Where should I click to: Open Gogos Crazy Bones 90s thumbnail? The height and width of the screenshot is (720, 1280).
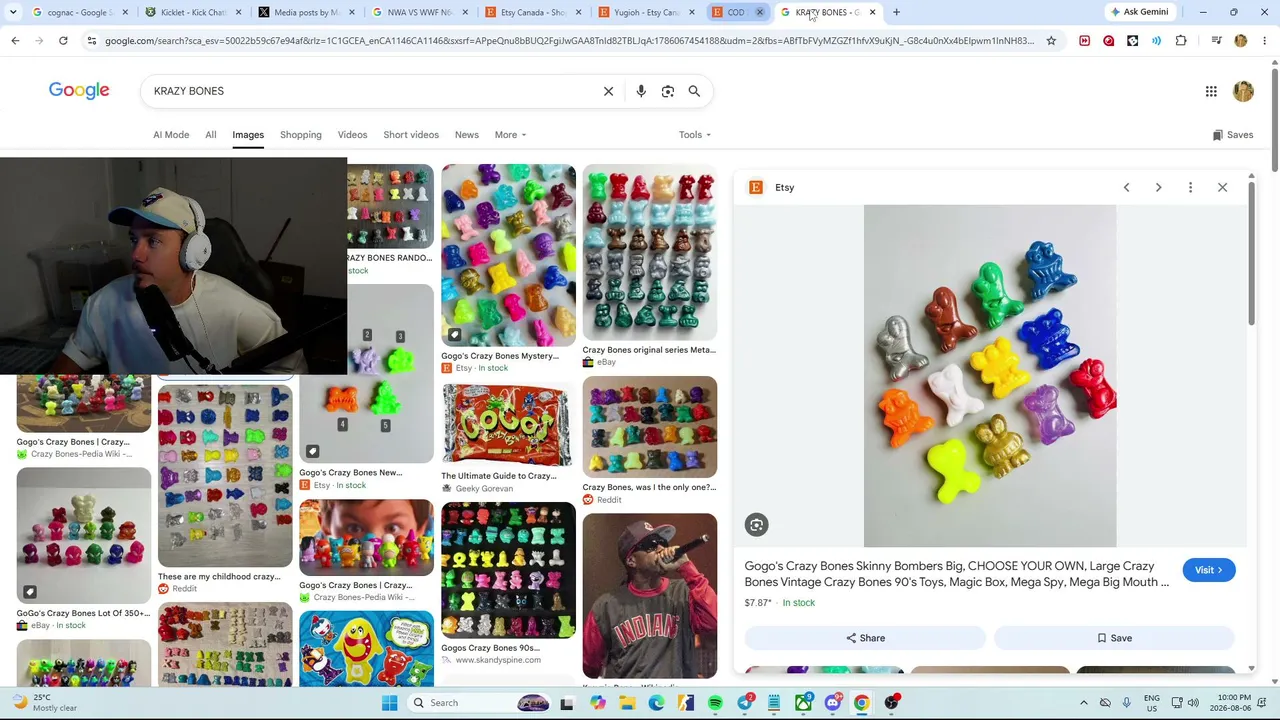(508, 570)
